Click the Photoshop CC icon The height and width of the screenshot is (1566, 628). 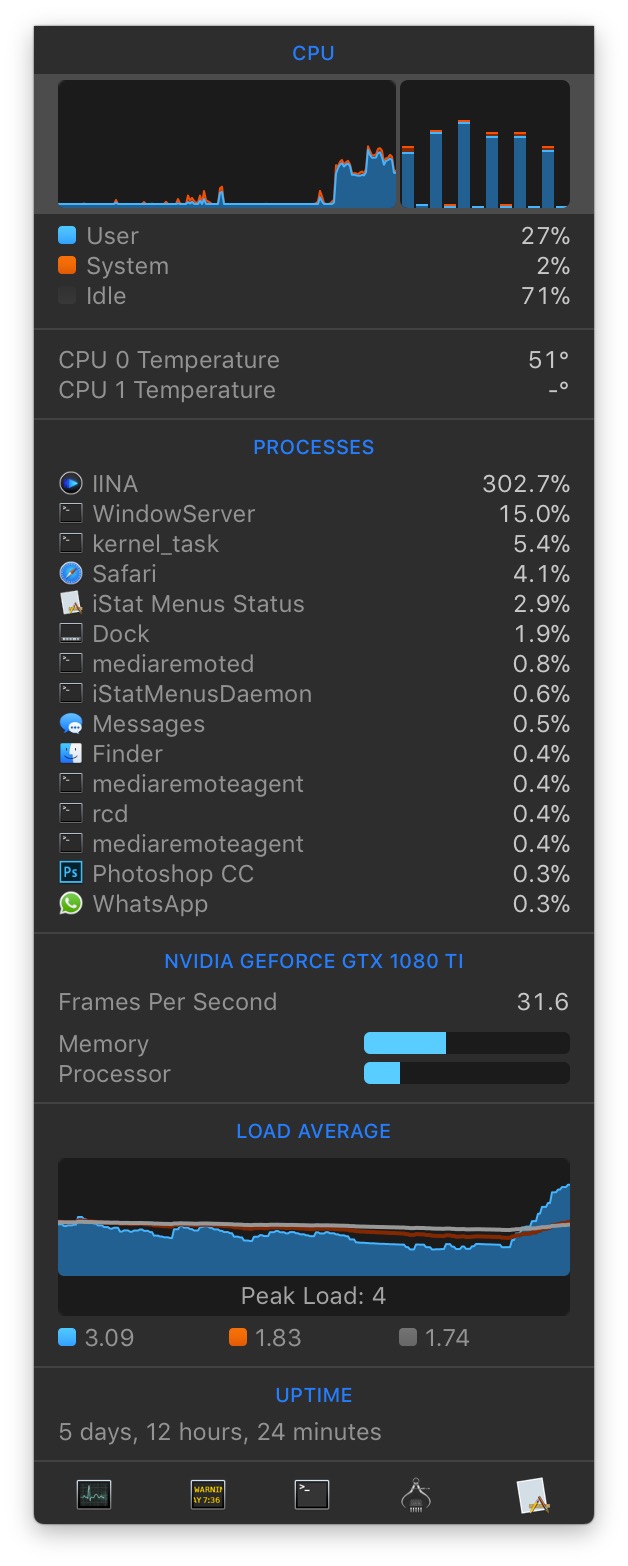click(x=70, y=874)
